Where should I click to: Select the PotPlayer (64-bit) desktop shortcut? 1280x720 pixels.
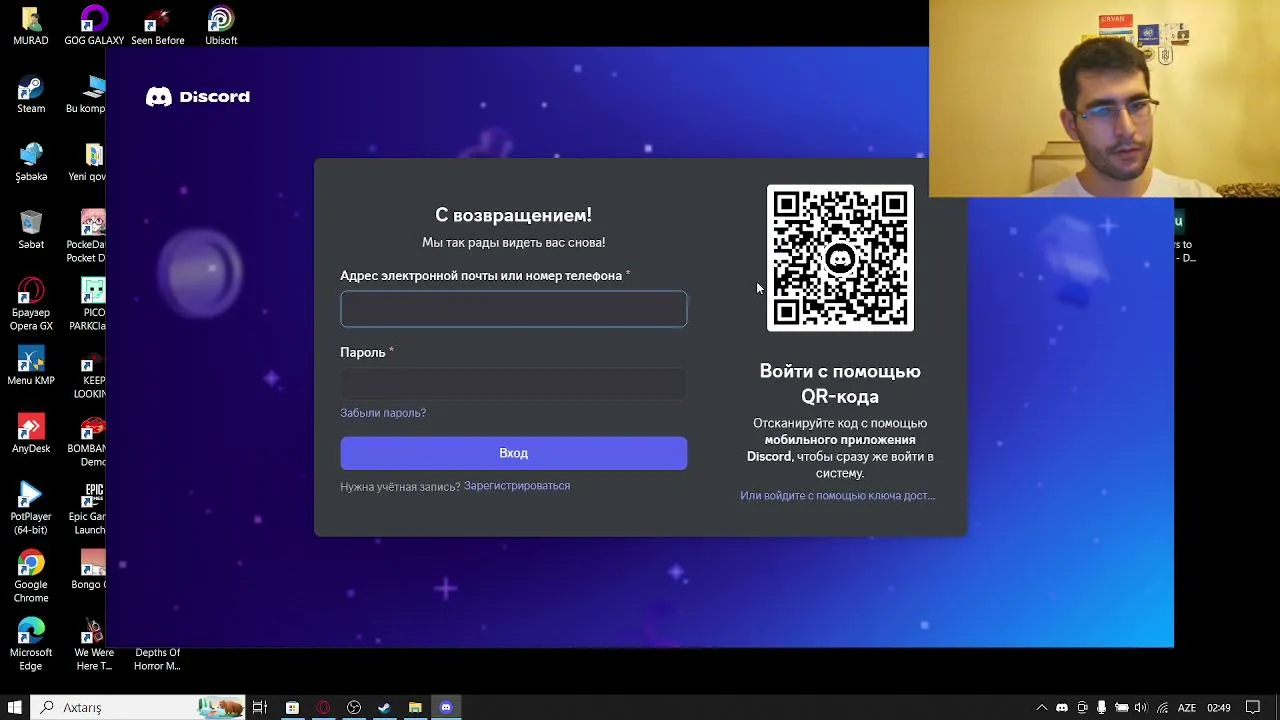31,509
